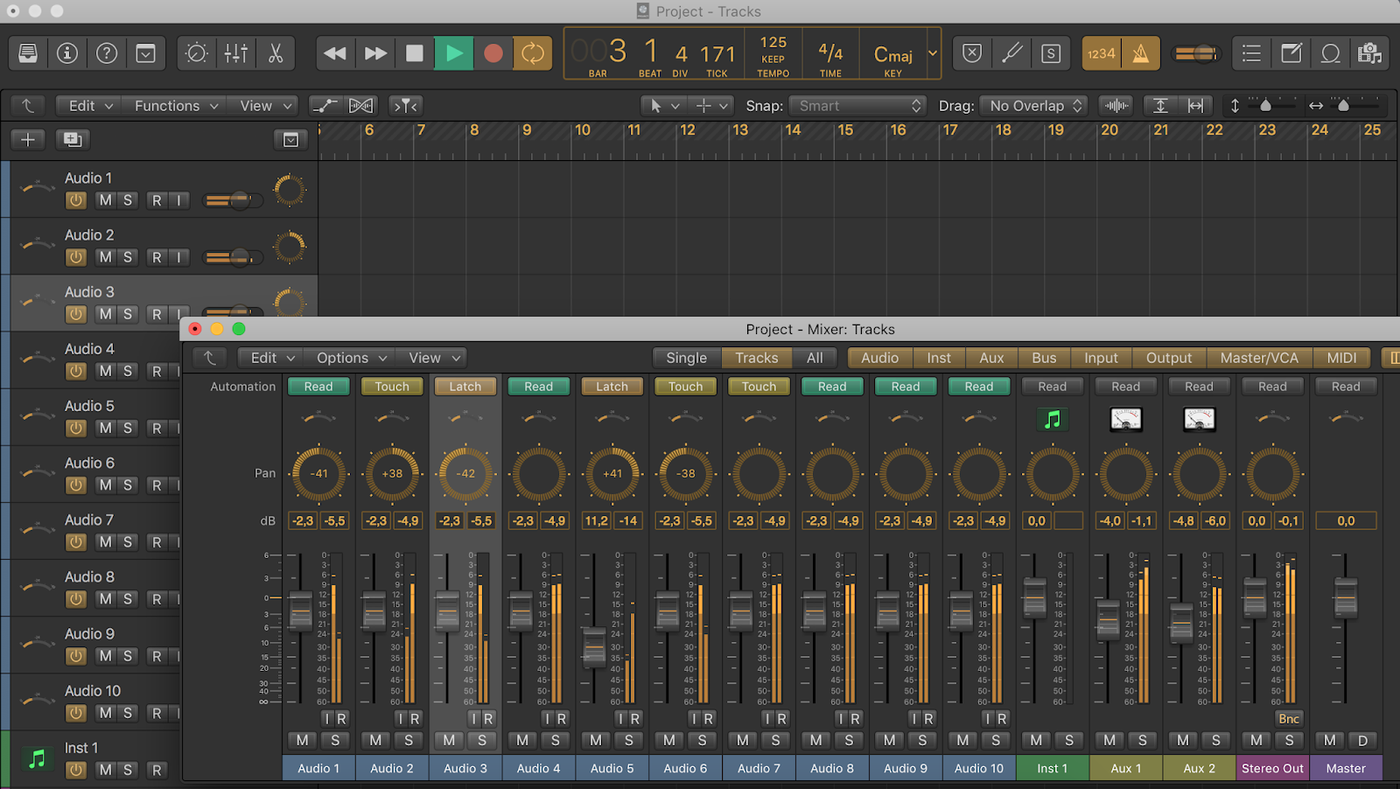Open the Loop Browser icon

pyautogui.click(x=1330, y=53)
